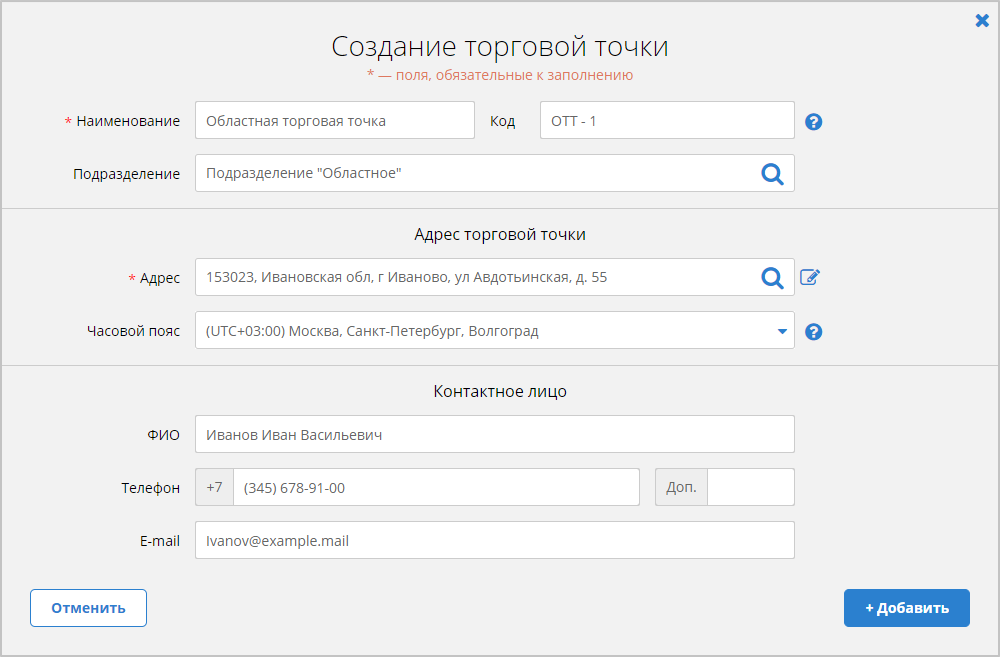1000x657 pixels.
Task: Close the trade point creation dialog
Action: pyautogui.click(x=982, y=20)
